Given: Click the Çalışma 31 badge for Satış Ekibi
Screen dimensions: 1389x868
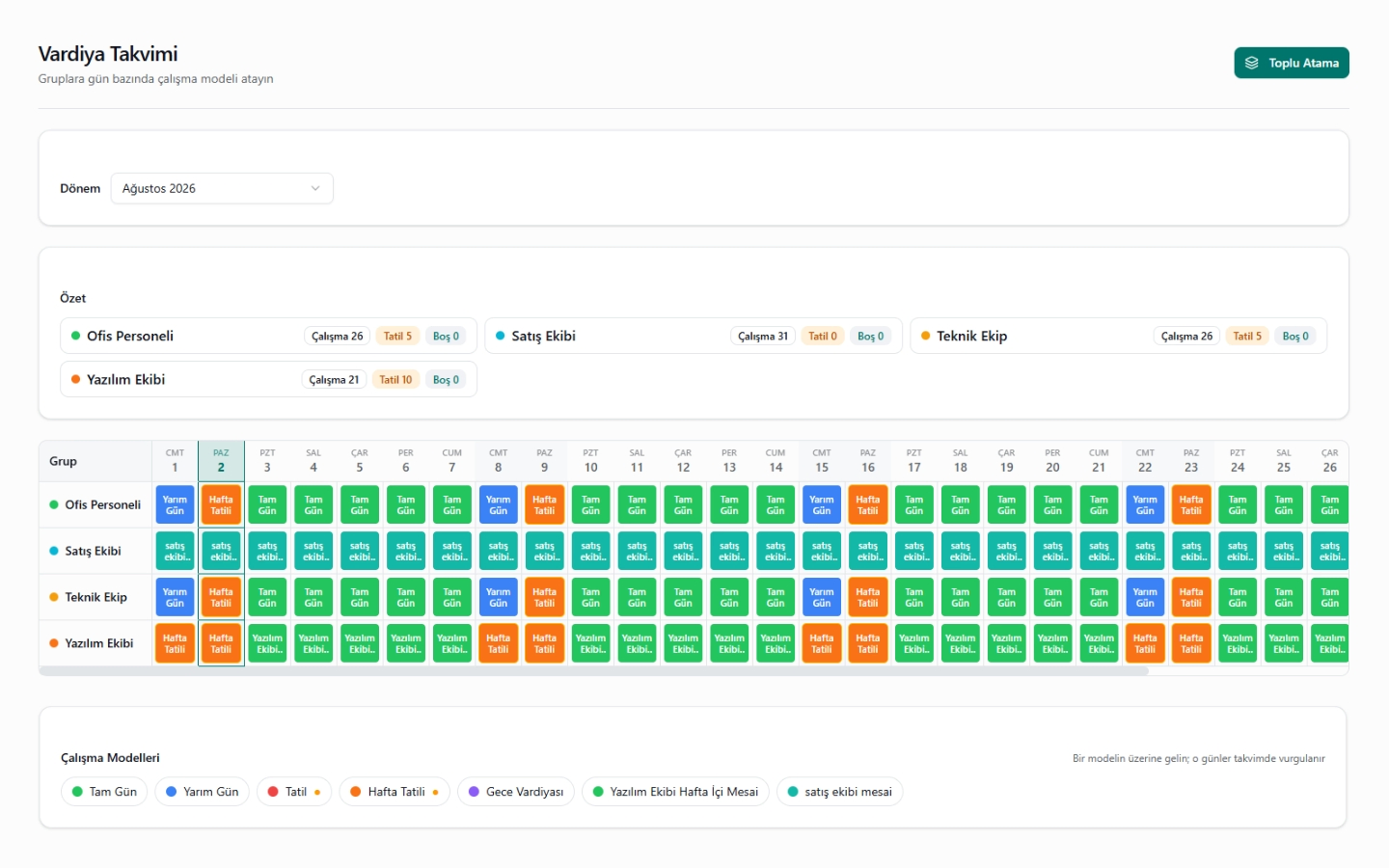Looking at the screenshot, I should click(762, 336).
